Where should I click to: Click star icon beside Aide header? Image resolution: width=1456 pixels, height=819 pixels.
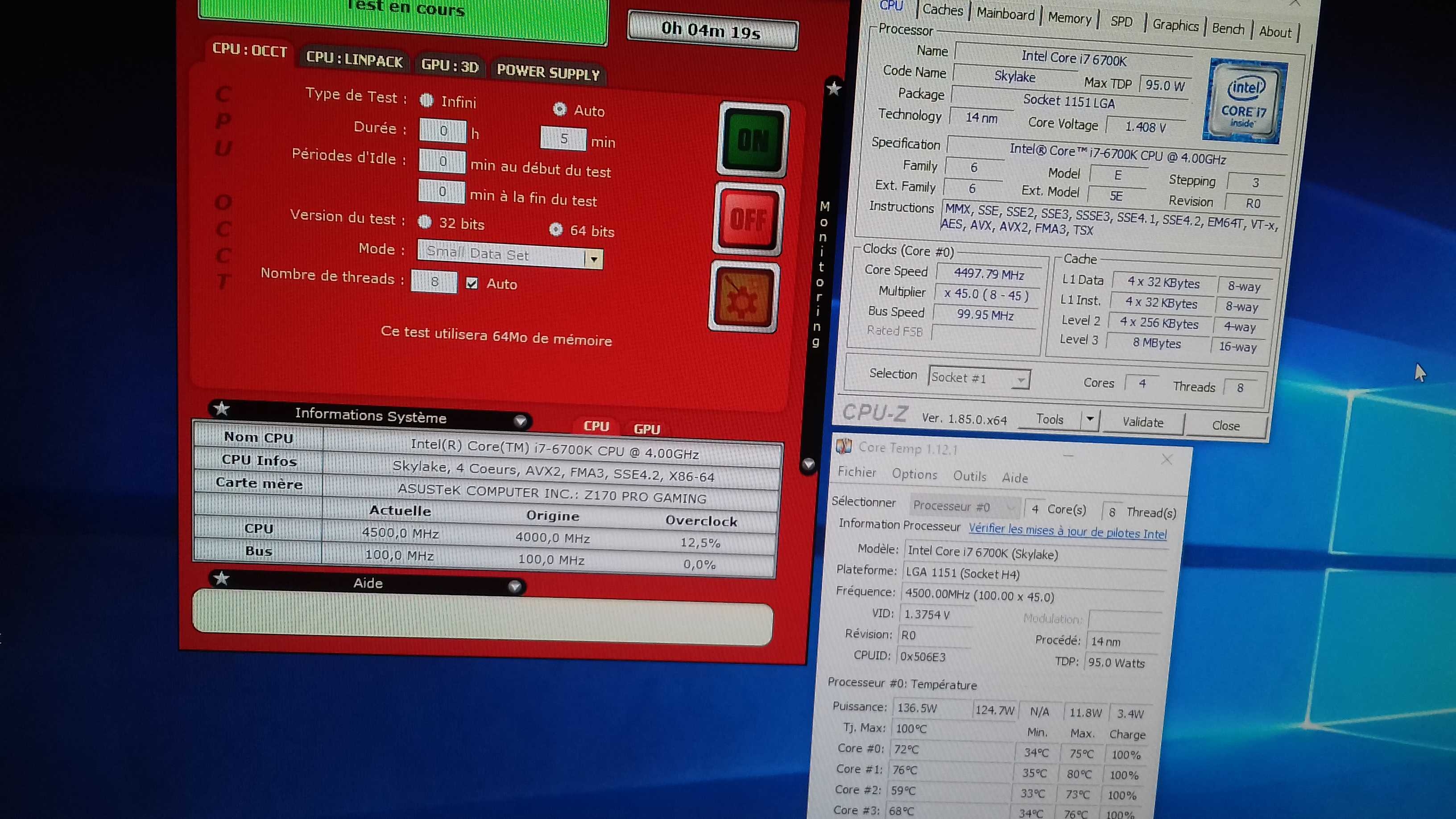[x=222, y=578]
